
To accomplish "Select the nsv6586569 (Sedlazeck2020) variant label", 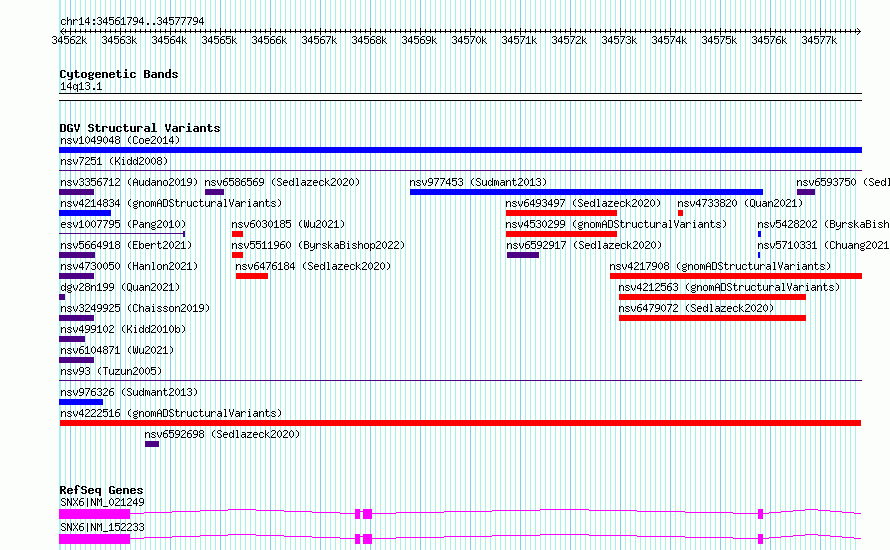I will (282, 182).
